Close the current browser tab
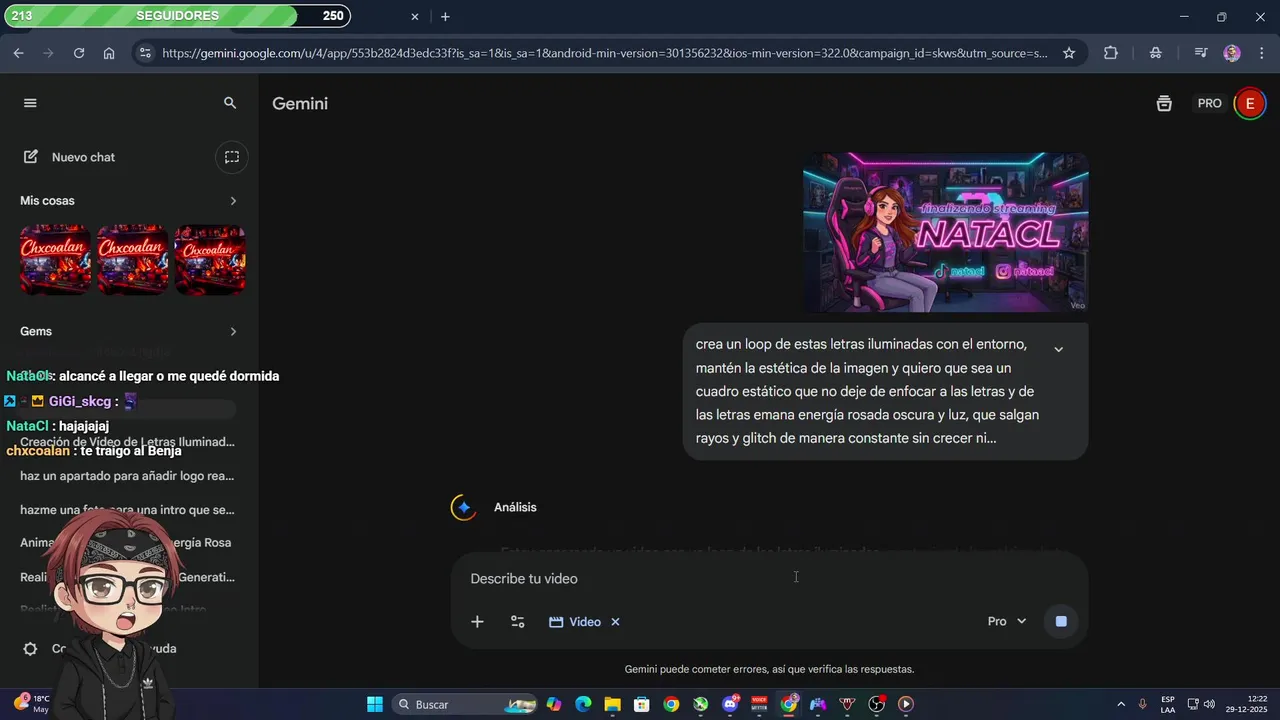This screenshot has width=1280, height=720. pyautogui.click(x=415, y=17)
